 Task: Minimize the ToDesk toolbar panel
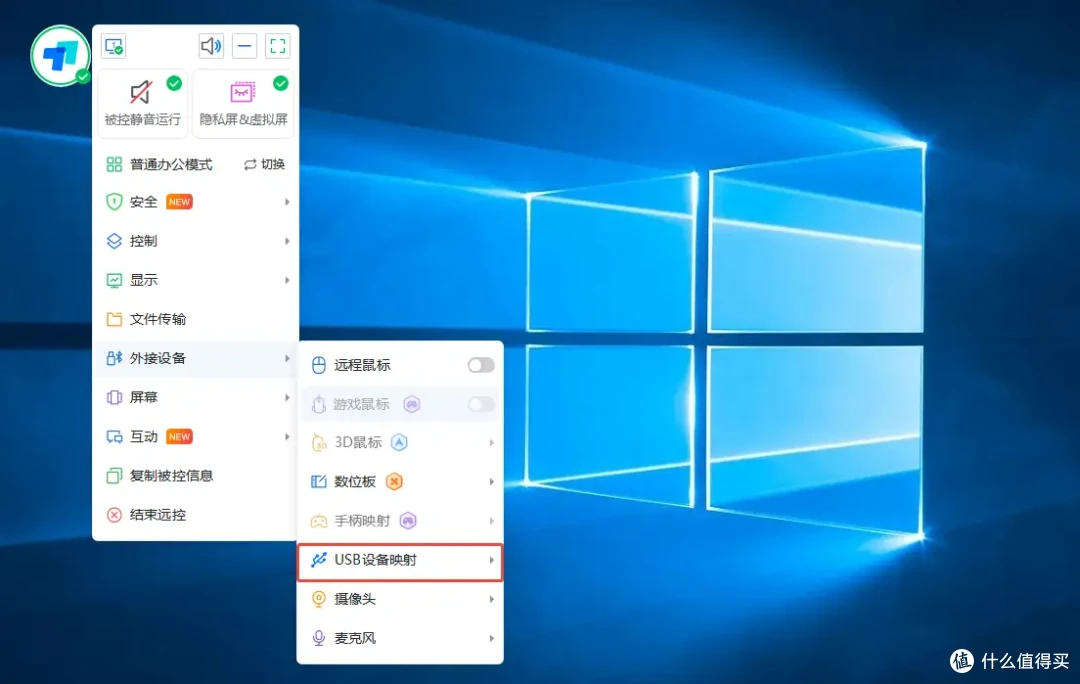coord(245,46)
